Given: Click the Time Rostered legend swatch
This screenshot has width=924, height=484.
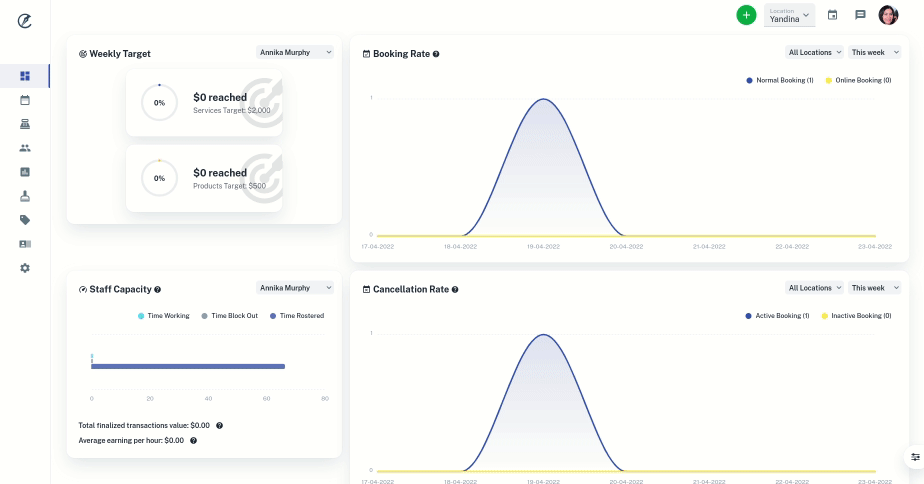Looking at the screenshot, I should (x=274, y=316).
